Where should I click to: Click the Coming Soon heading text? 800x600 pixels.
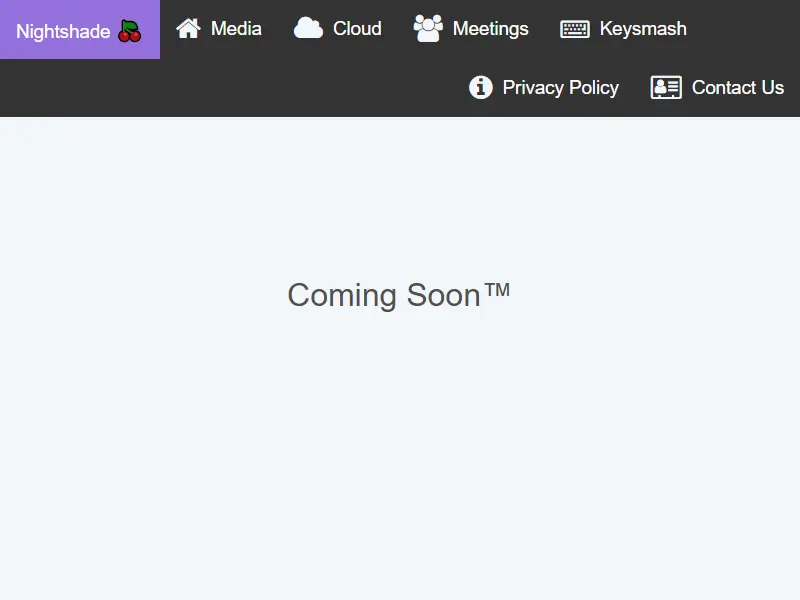[x=398, y=295]
